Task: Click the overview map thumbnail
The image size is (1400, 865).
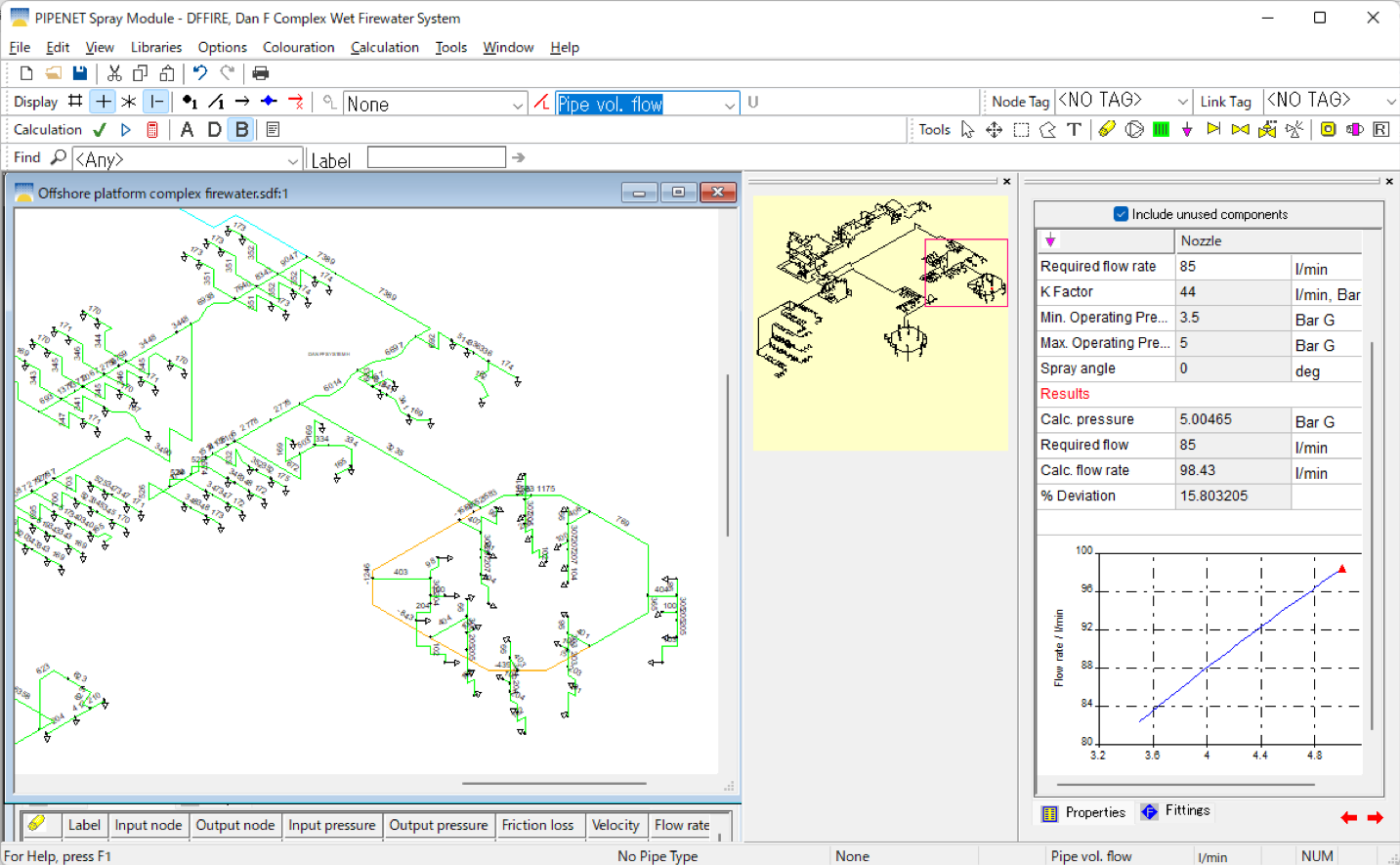Action: point(880,323)
